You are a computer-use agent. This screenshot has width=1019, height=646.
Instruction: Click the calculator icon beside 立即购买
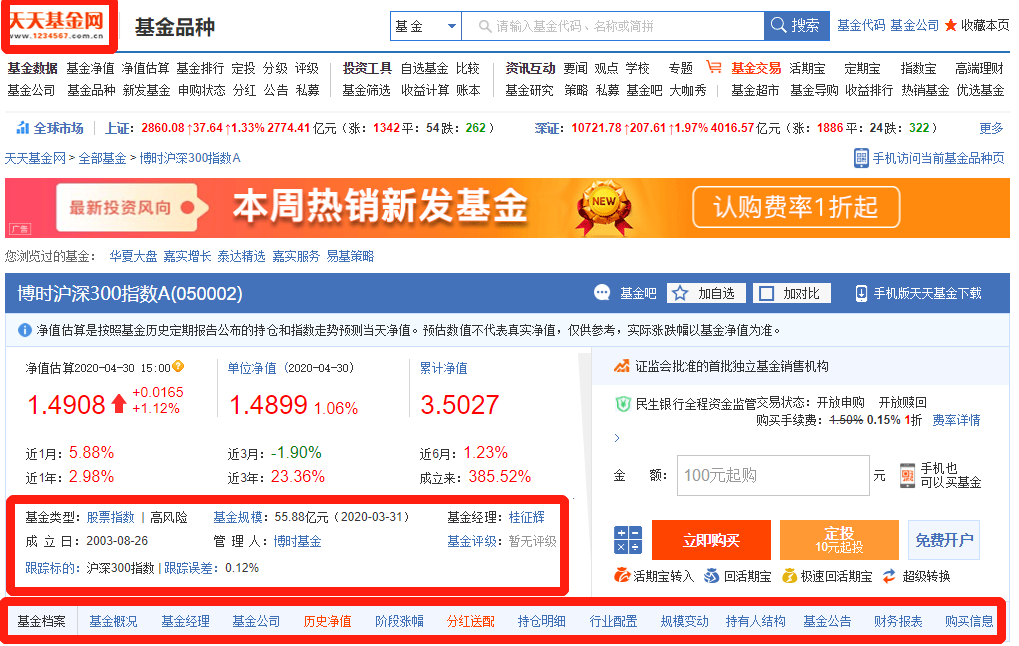(x=627, y=538)
